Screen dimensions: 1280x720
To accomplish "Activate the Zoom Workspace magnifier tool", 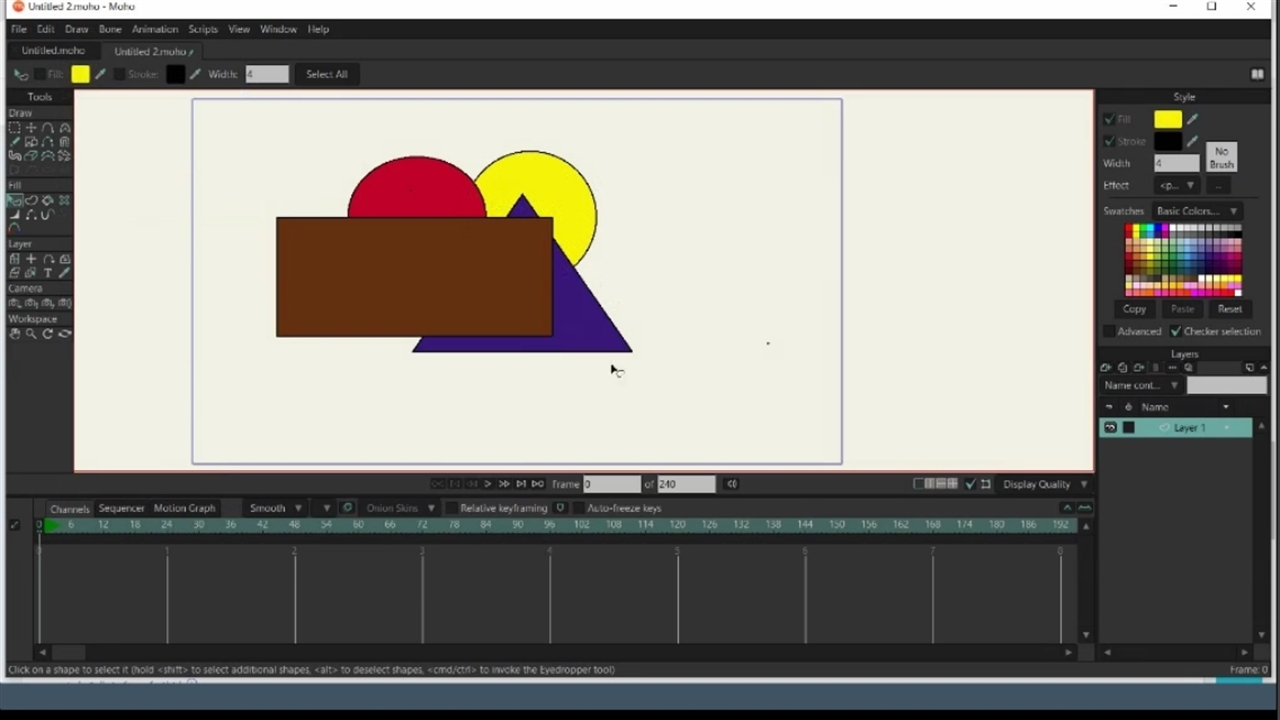I will pos(31,334).
